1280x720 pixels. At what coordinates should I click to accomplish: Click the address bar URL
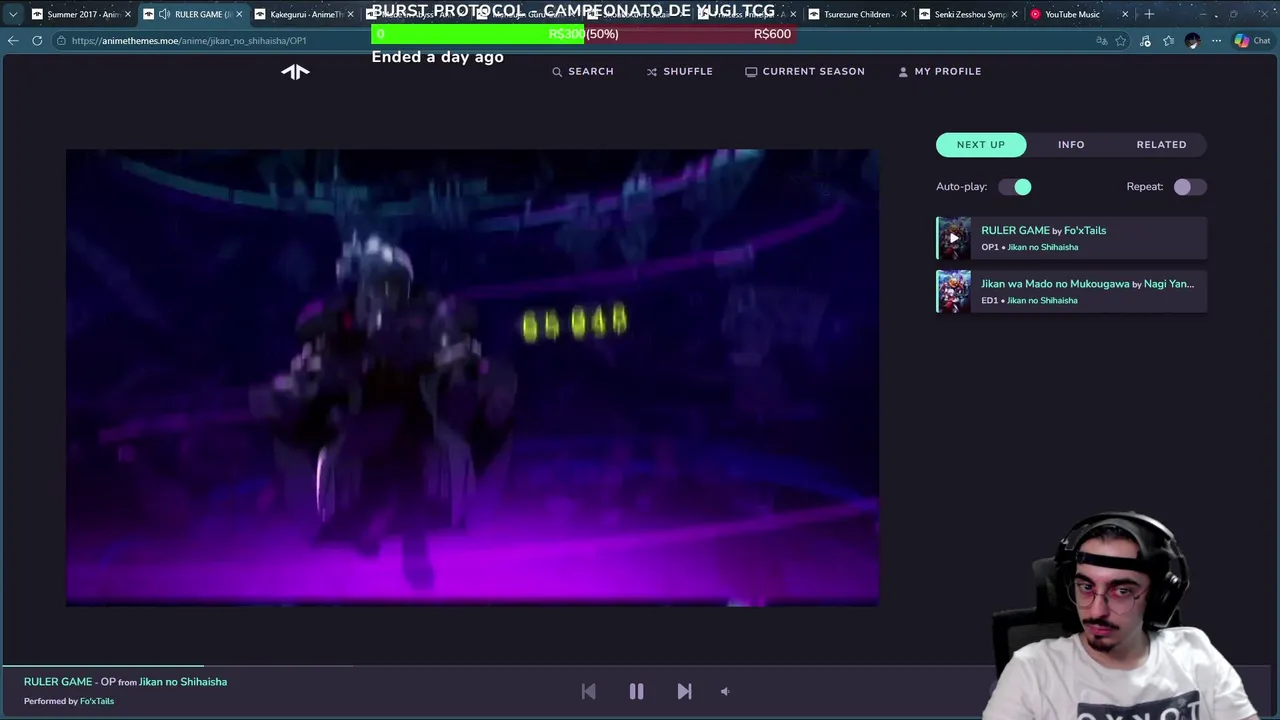click(x=189, y=41)
